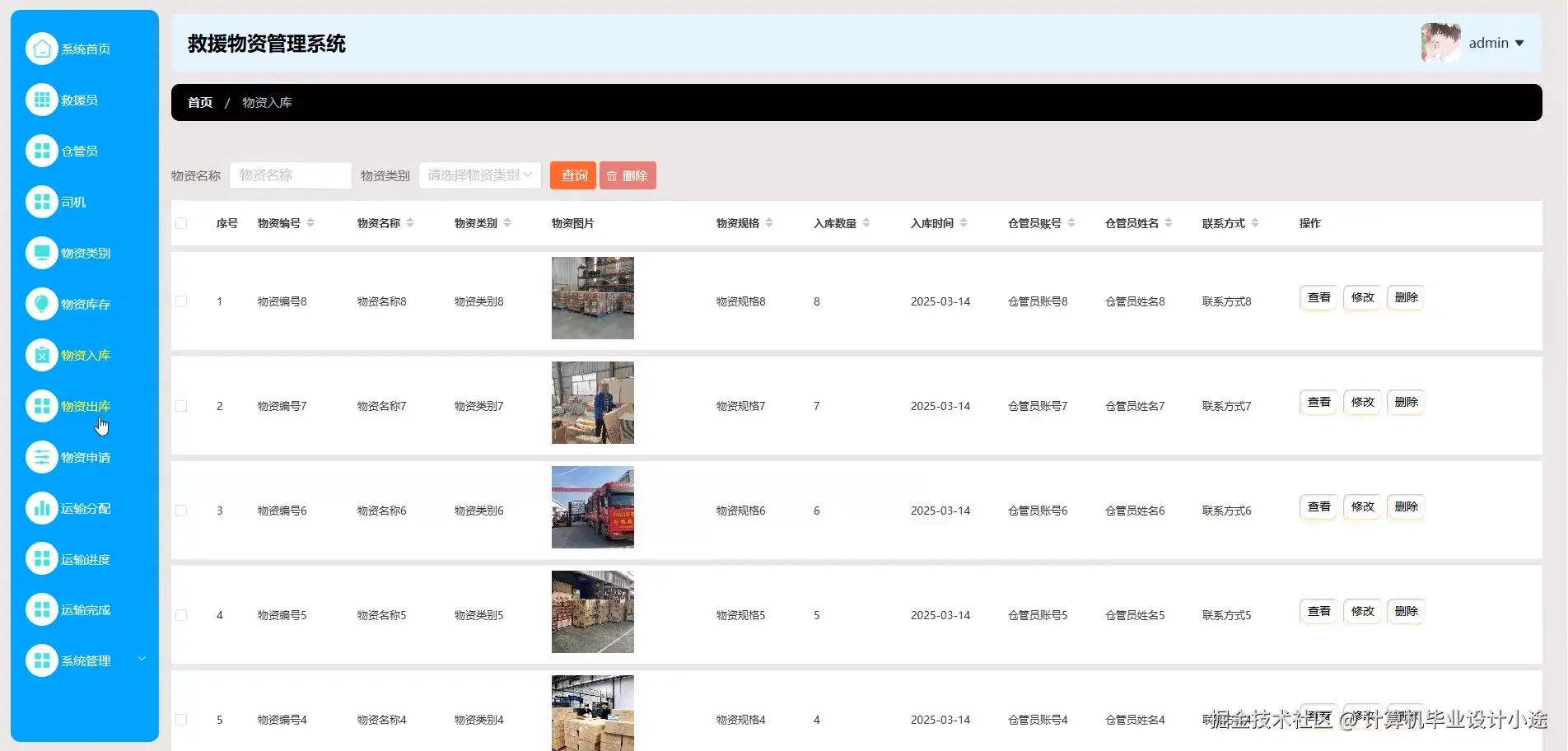
Task: Open 系统首页 menu item
Action: click(x=86, y=49)
